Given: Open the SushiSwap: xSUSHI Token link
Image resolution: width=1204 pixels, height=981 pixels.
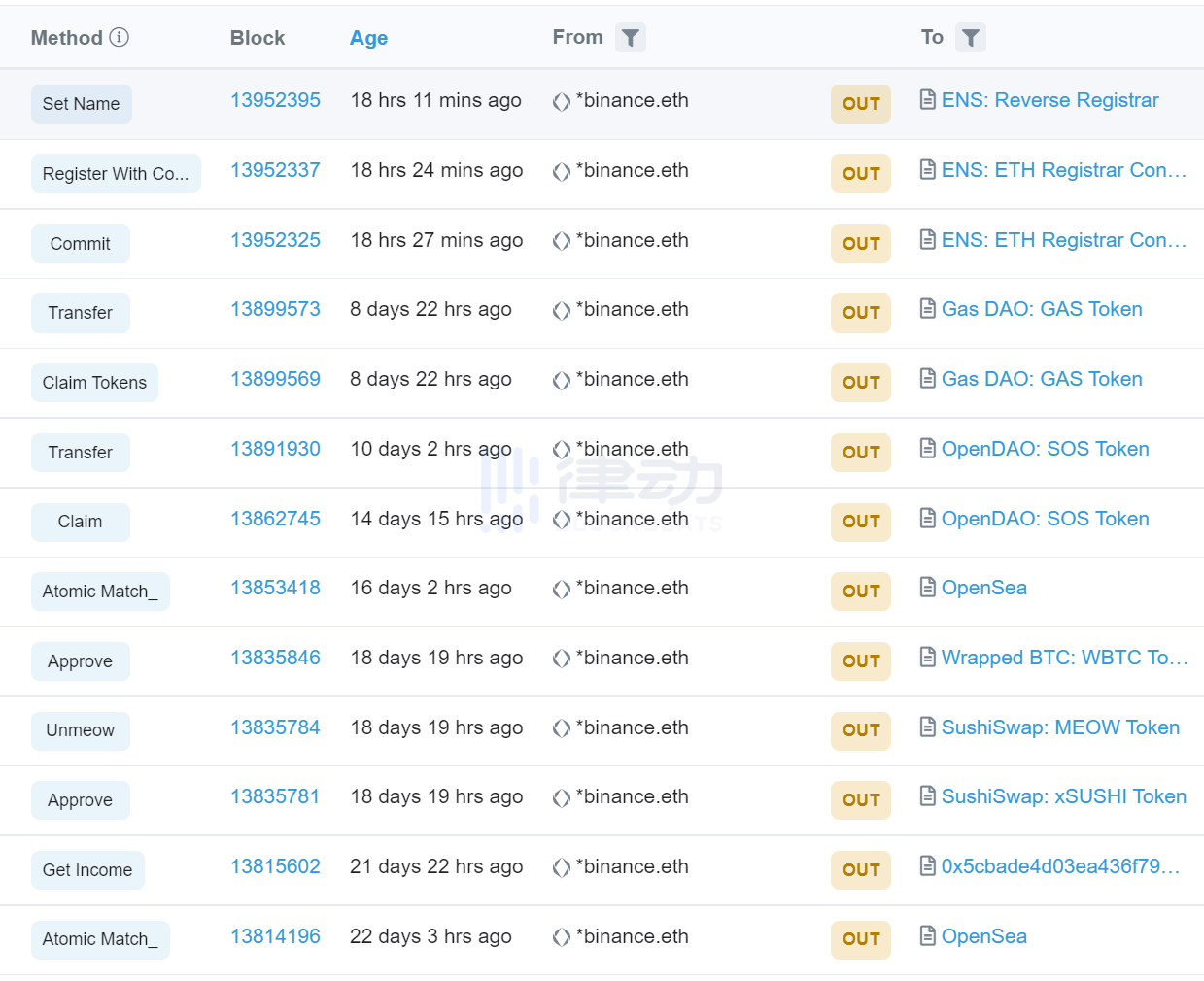Looking at the screenshot, I should pos(1064,796).
